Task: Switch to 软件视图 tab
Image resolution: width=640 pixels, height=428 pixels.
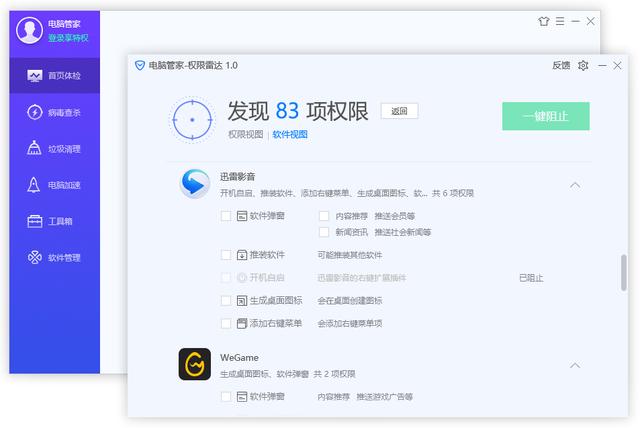Action: pos(290,134)
